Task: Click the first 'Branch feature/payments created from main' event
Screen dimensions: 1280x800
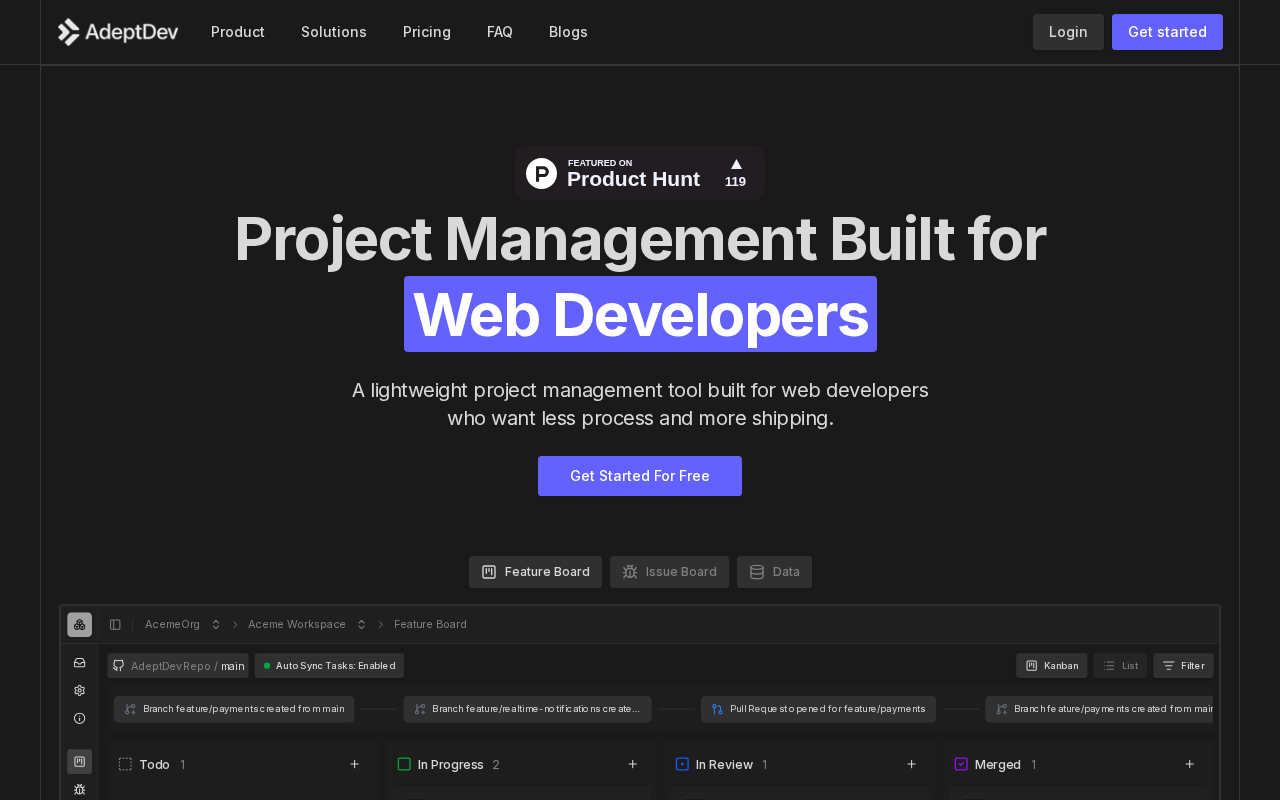Action: coord(234,709)
